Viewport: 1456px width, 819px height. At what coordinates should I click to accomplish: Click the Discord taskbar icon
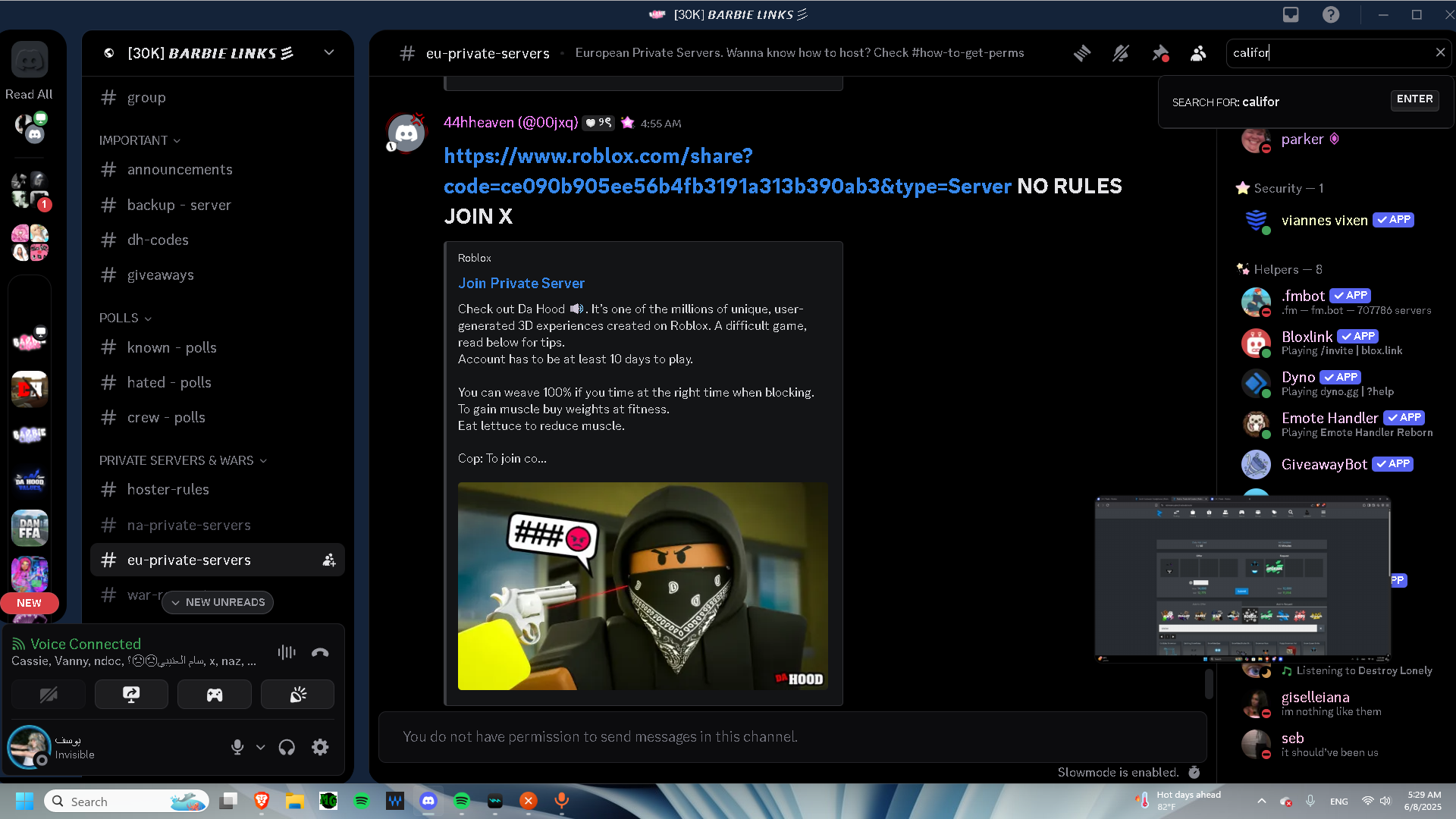point(428,801)
